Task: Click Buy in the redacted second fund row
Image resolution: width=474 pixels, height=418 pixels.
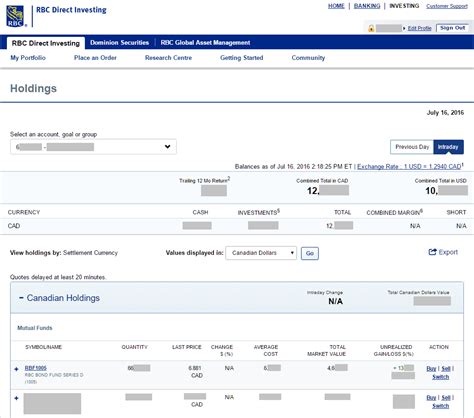Action: pyautogui.click(x=431, y=398)
